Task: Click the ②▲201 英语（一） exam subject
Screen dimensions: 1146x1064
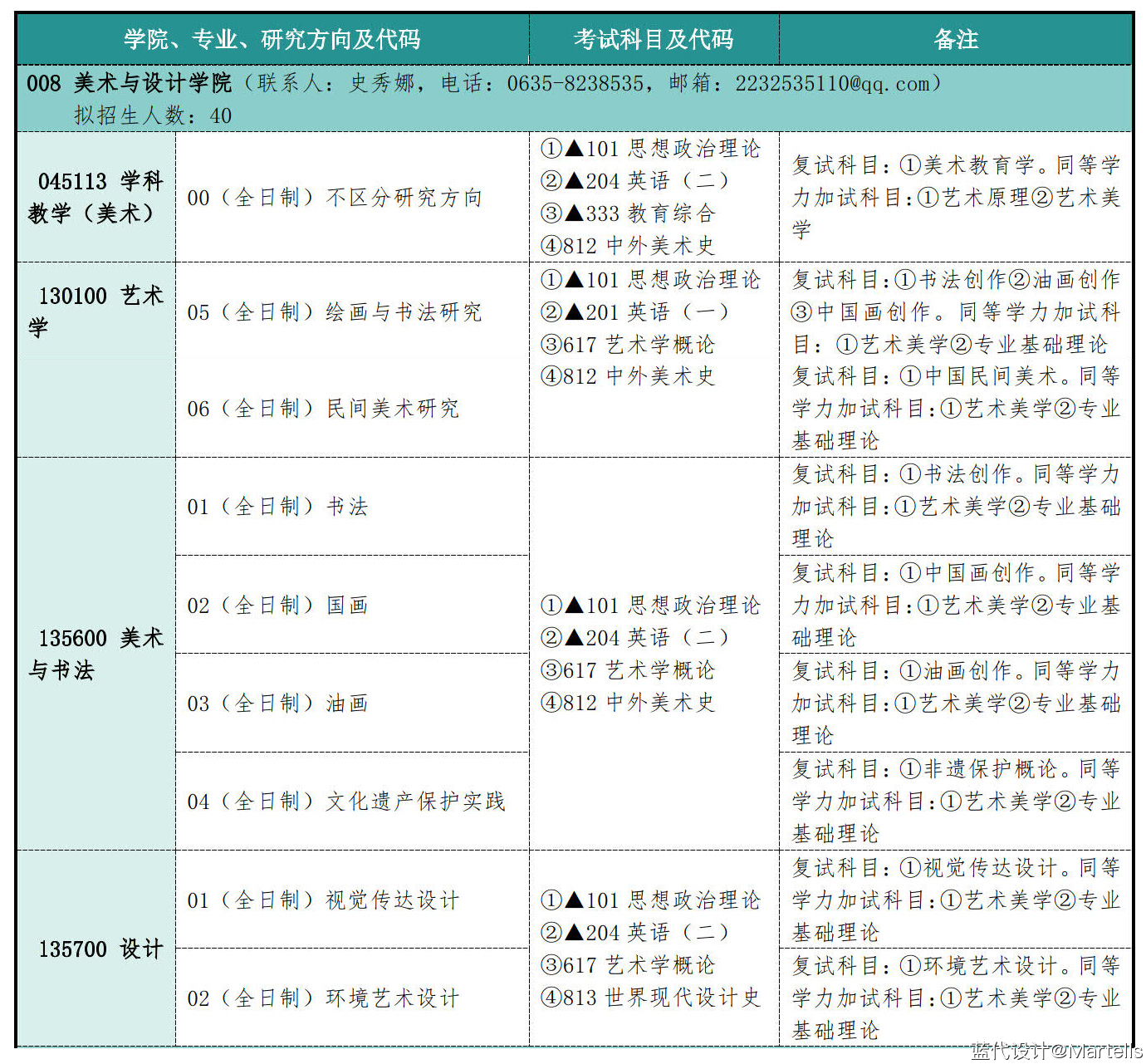Action: tap(634, 312)
